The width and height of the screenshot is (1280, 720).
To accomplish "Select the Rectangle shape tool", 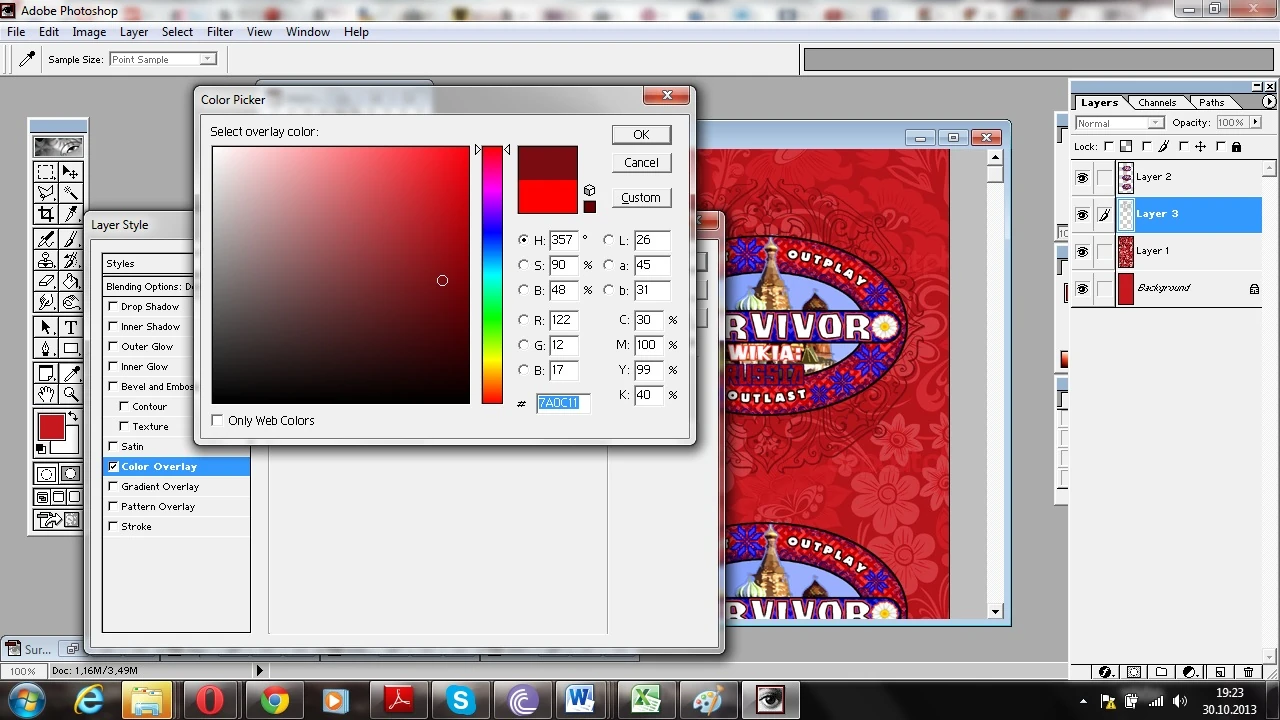I will point(70,348).
